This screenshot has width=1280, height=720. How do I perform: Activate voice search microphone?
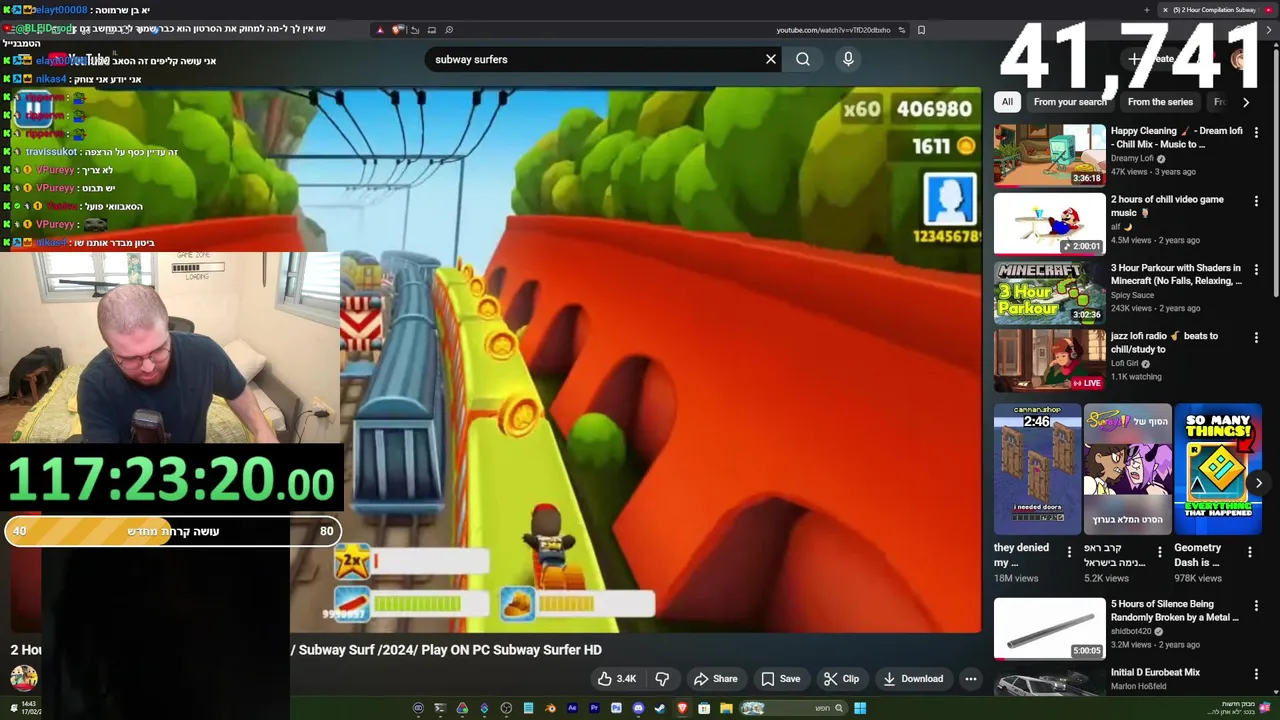(x=848, y=59)
